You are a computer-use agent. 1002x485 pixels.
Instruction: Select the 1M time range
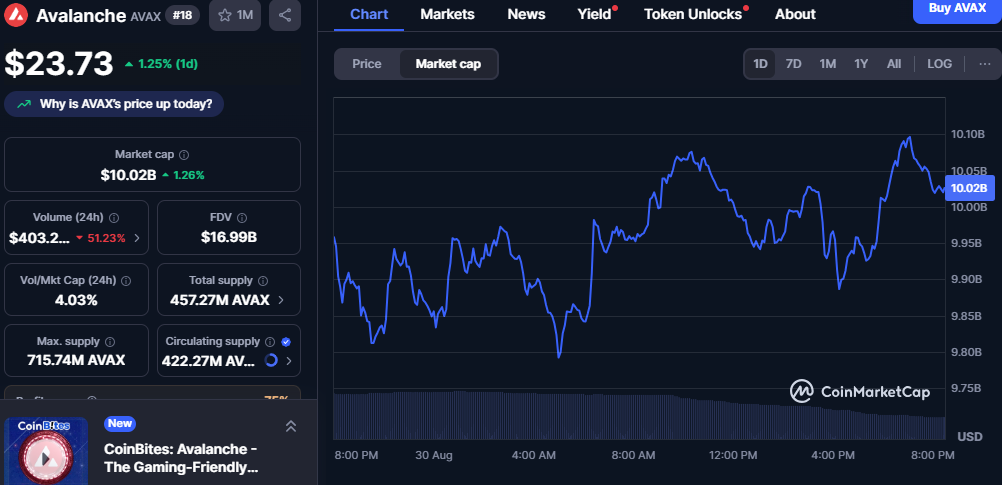click(828, 64)
